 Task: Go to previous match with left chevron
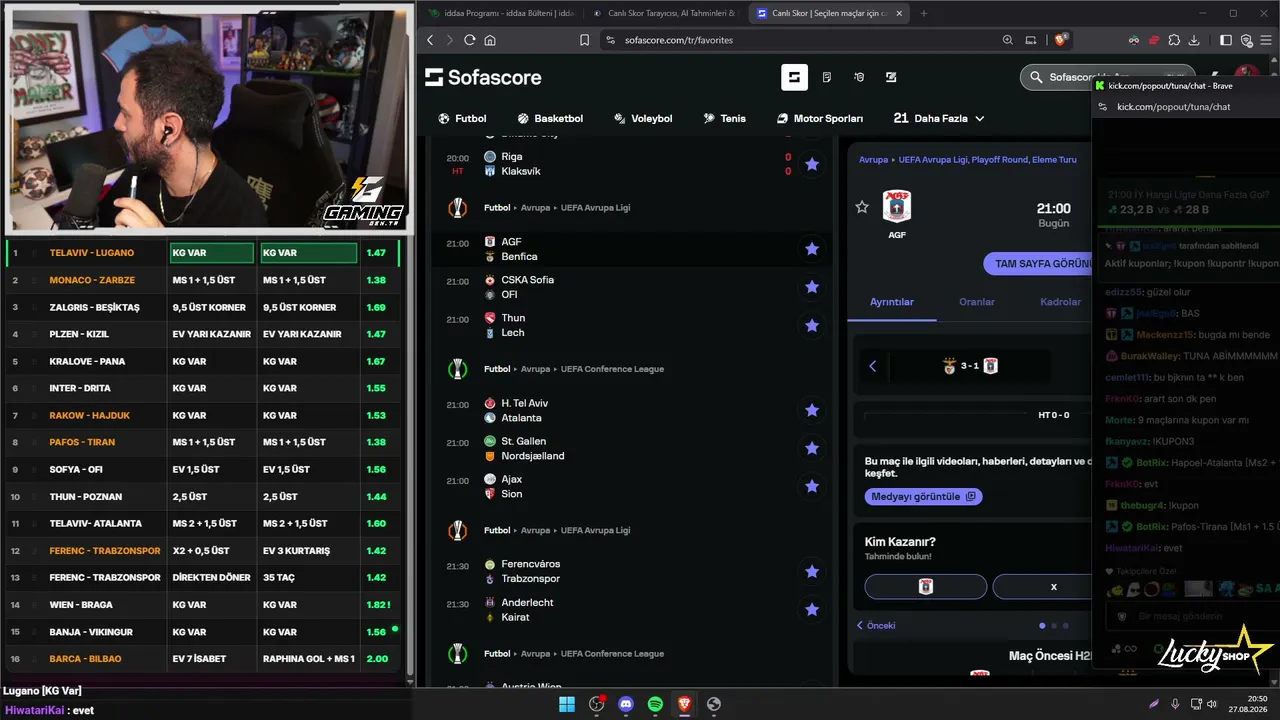872,366
